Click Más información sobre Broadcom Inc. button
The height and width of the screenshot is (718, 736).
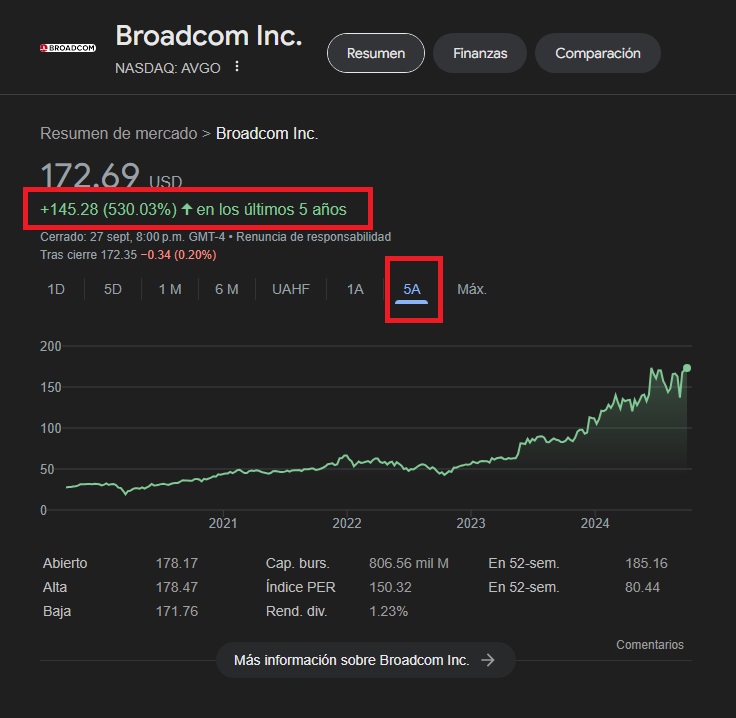[x=365, y=660]
